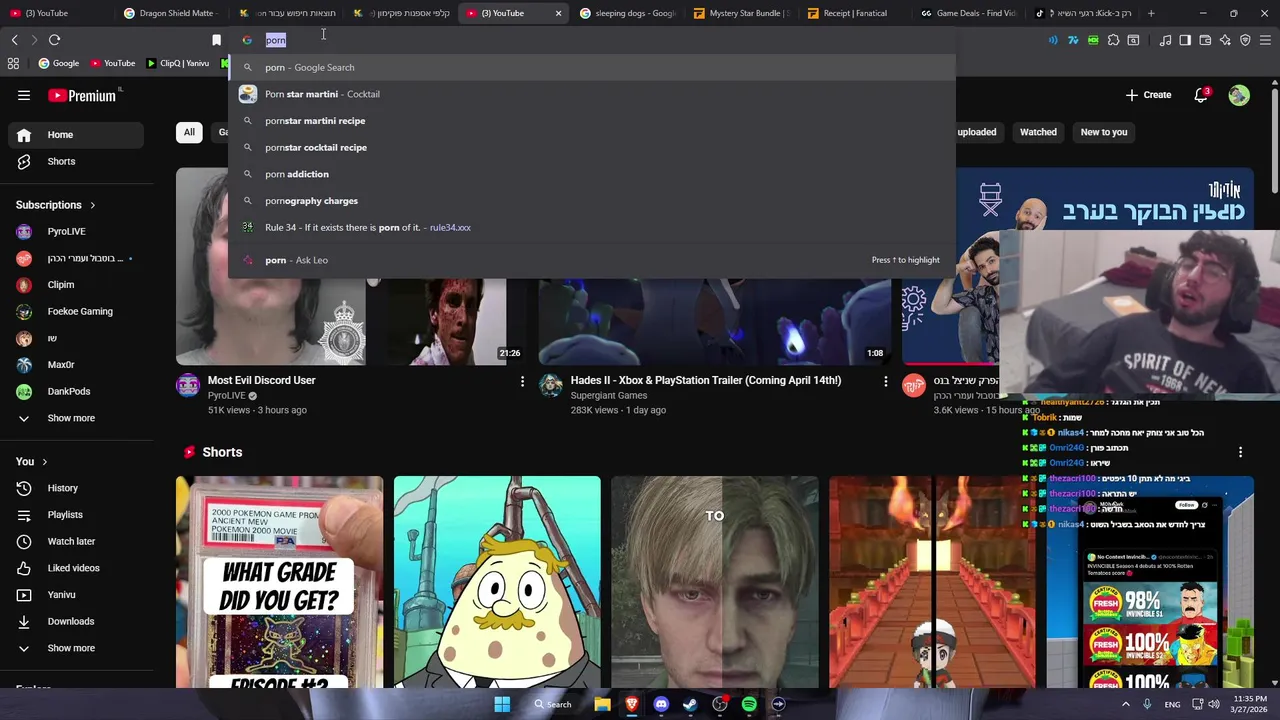Click the address bar text field
Image resolution: width=1280 pixels, height=720 pixels.
pyautogui.click(x=590, y=40)
